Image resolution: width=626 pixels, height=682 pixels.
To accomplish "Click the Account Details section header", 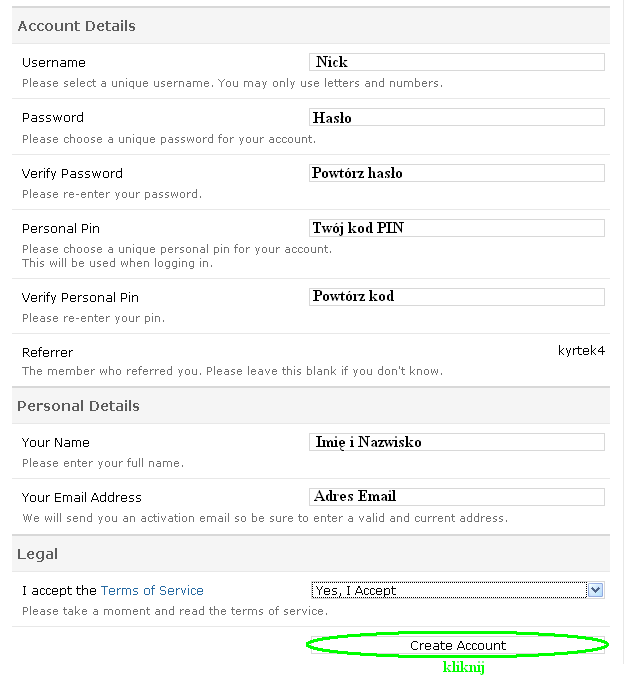I will point(76,26).
